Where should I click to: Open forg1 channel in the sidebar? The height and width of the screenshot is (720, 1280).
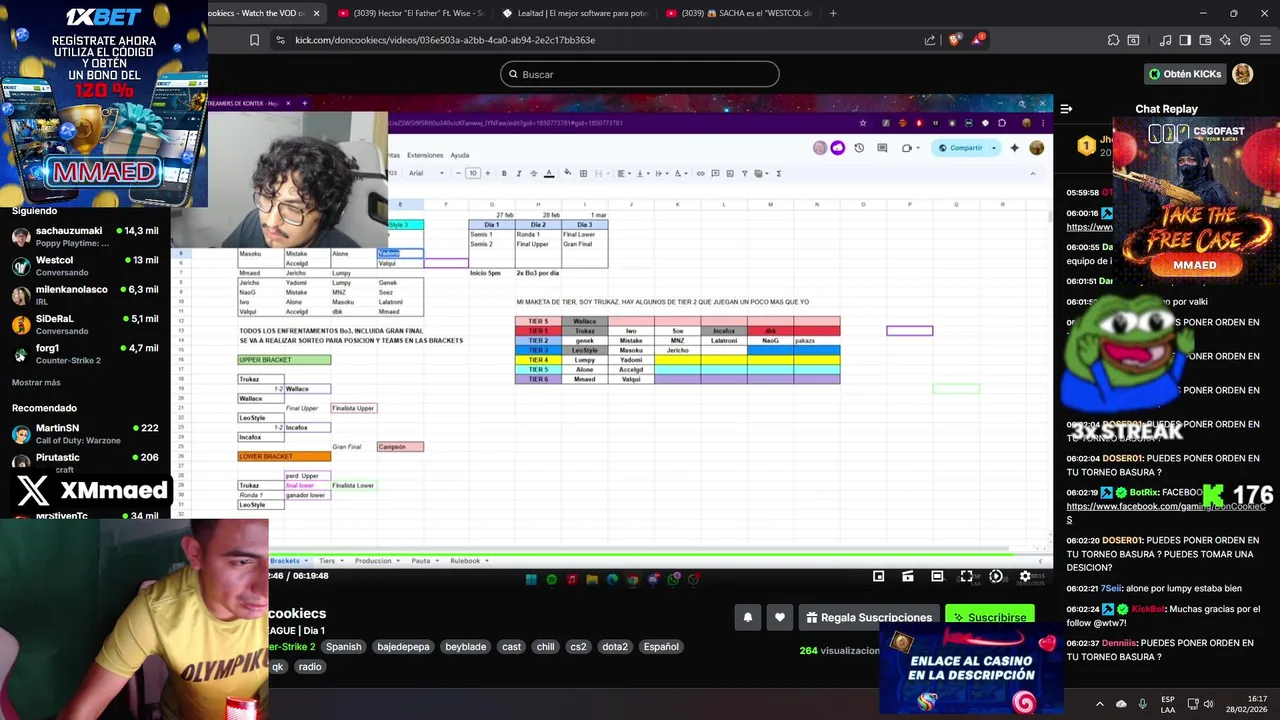86,353
